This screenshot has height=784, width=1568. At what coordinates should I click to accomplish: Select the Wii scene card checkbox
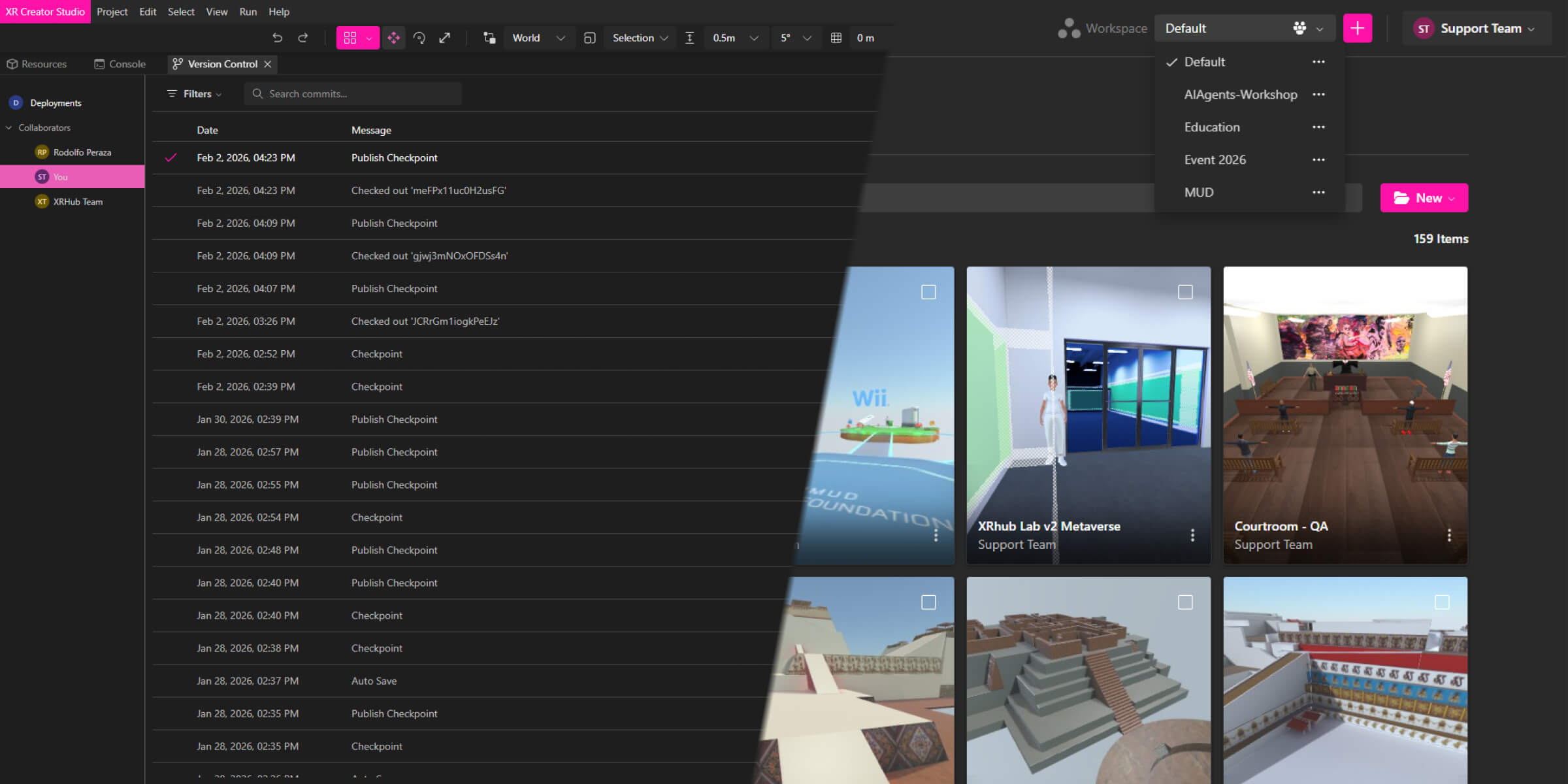928,292
